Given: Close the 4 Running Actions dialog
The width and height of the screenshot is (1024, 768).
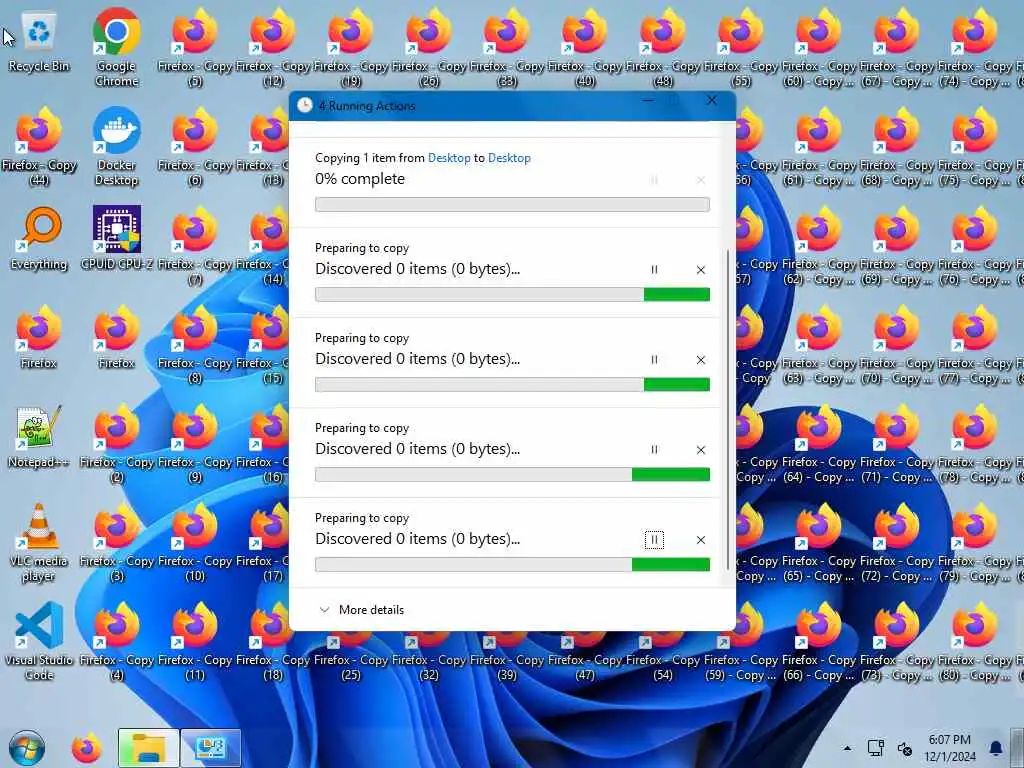Looking at the screenshot, I should [712, 101].
